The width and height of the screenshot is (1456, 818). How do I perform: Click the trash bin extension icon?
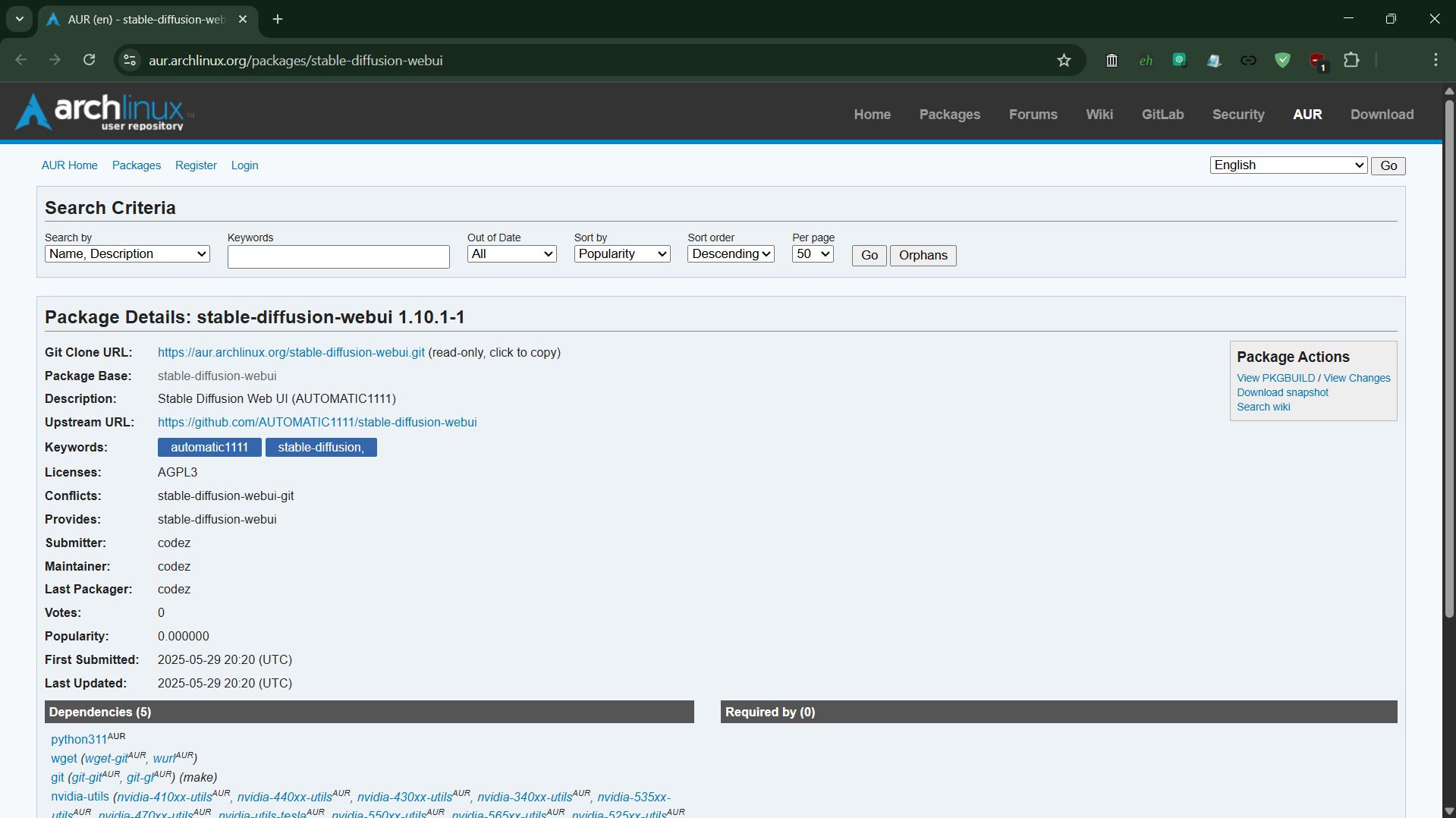pyautogui.click(x=1112, y=60)
